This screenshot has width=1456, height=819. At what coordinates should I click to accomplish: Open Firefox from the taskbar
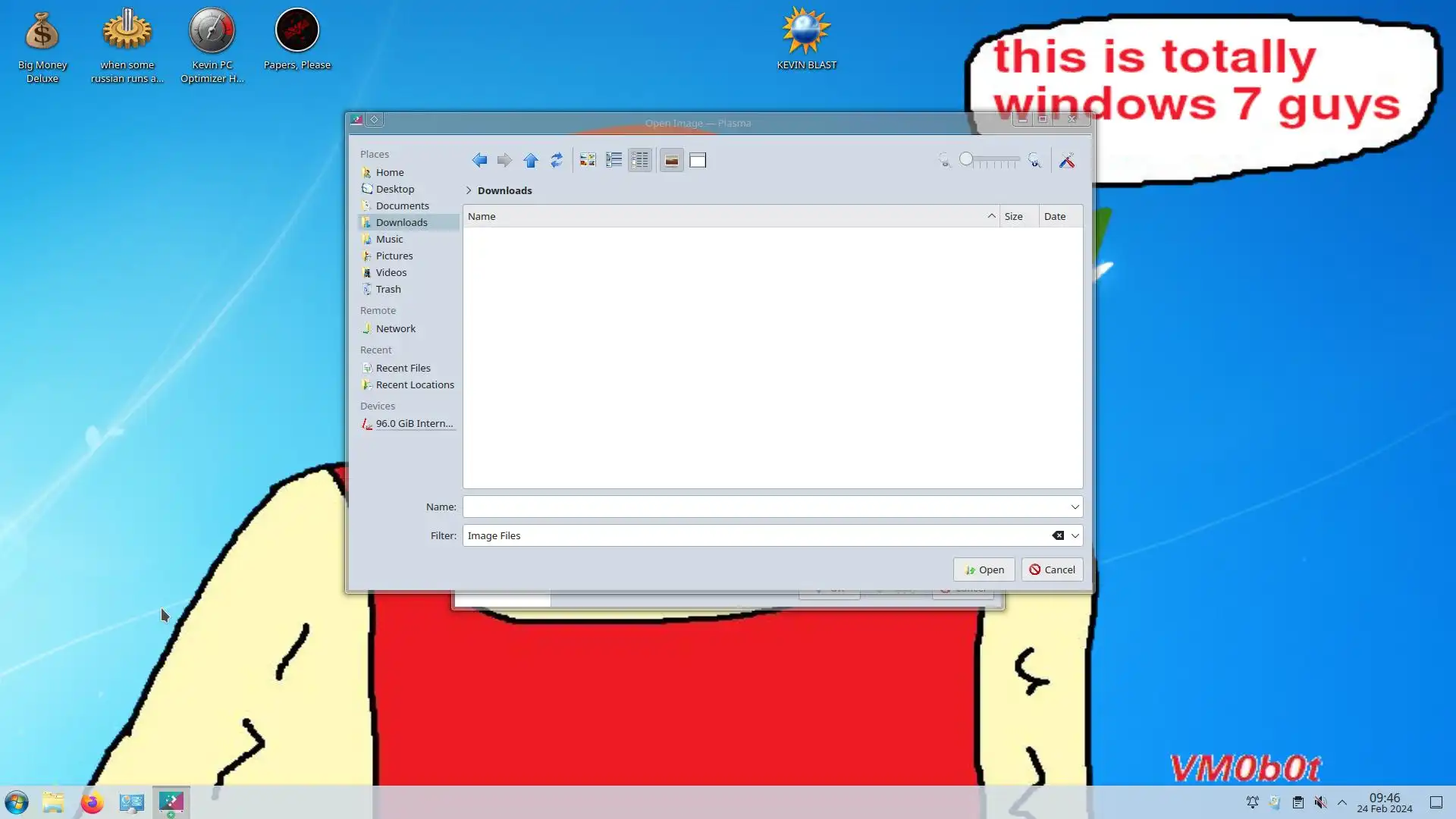93,802
